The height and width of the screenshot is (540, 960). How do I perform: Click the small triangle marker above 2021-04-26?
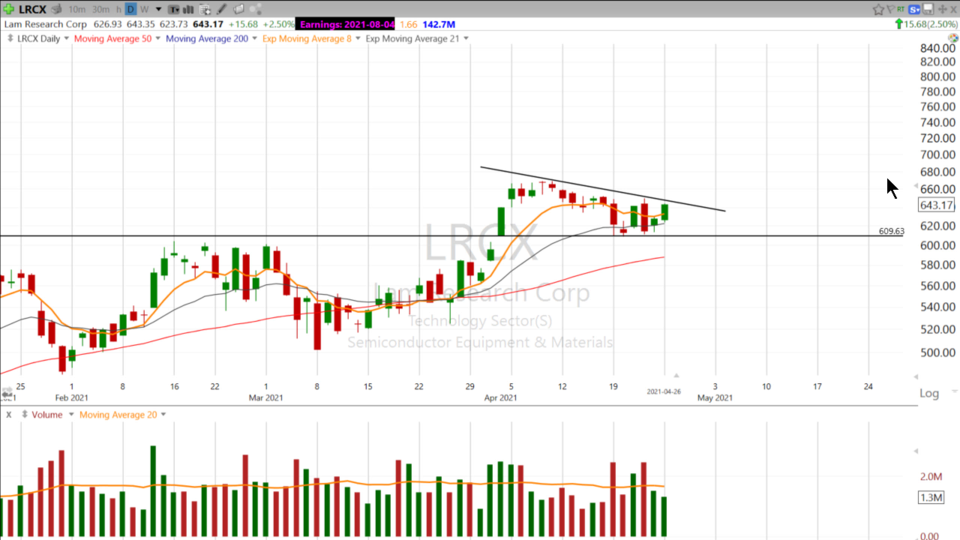676,375
